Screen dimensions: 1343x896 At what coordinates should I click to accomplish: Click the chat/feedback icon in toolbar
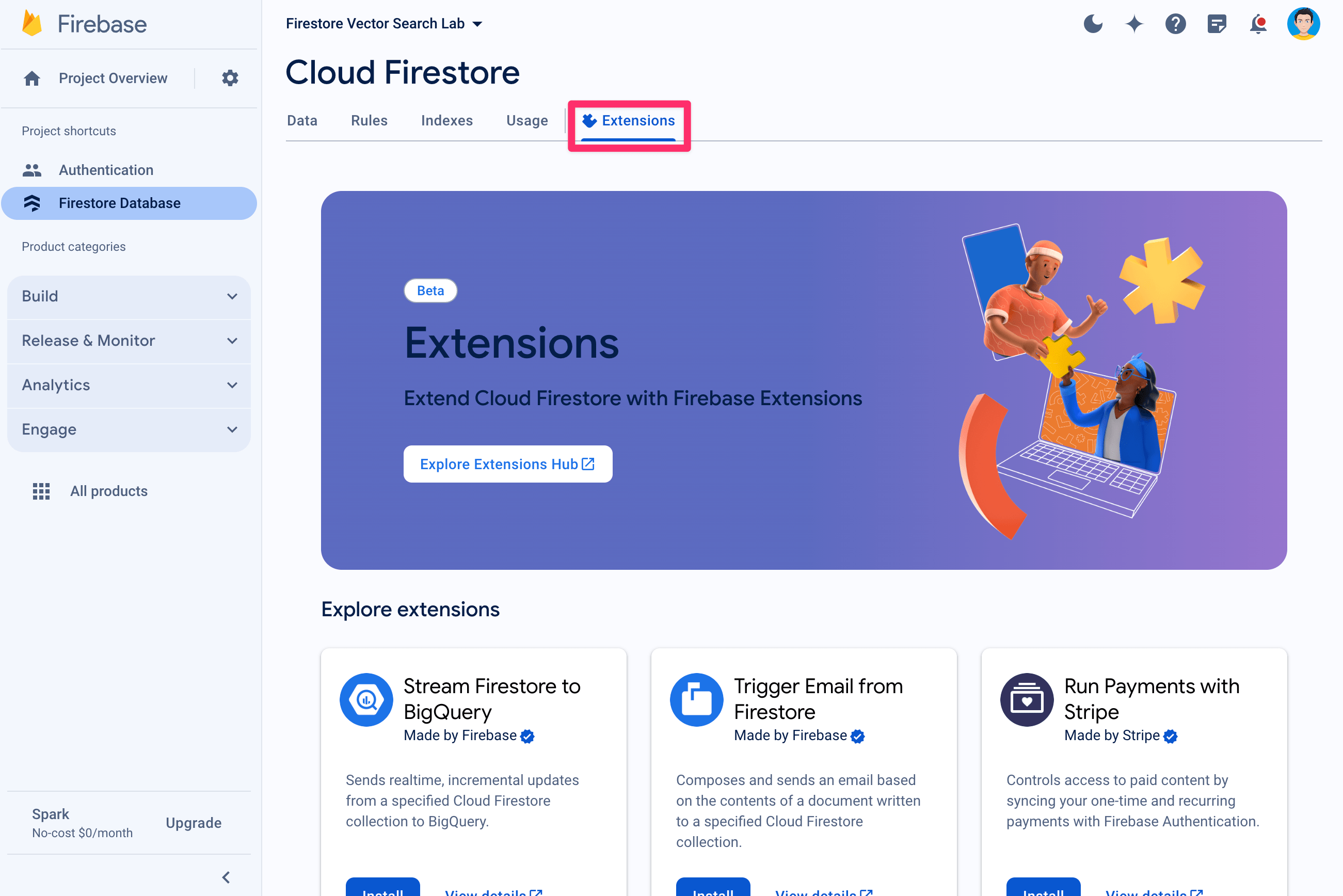(x=1219, y=22)
